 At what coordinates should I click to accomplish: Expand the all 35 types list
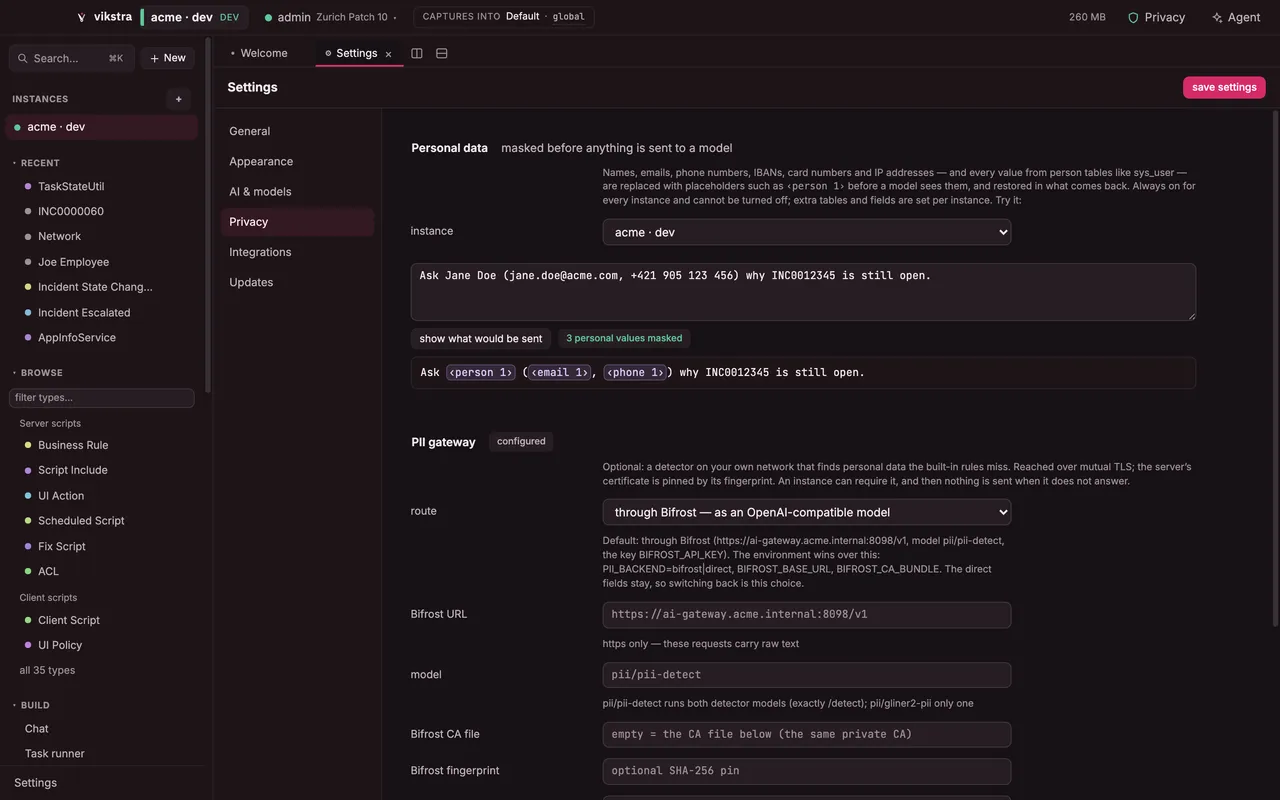pos(47,670)
